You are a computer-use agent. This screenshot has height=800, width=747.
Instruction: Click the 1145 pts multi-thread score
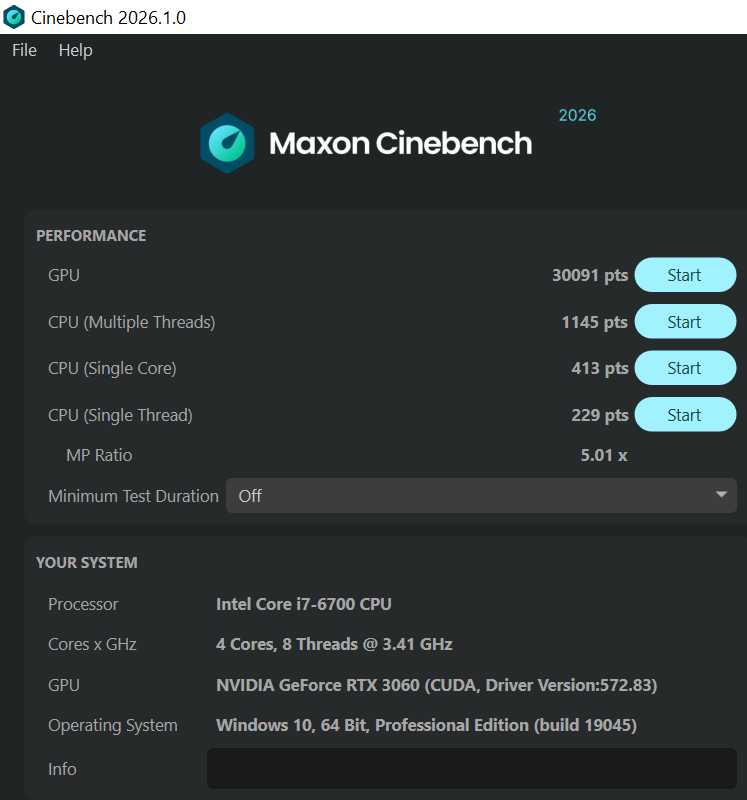(594, 322)
